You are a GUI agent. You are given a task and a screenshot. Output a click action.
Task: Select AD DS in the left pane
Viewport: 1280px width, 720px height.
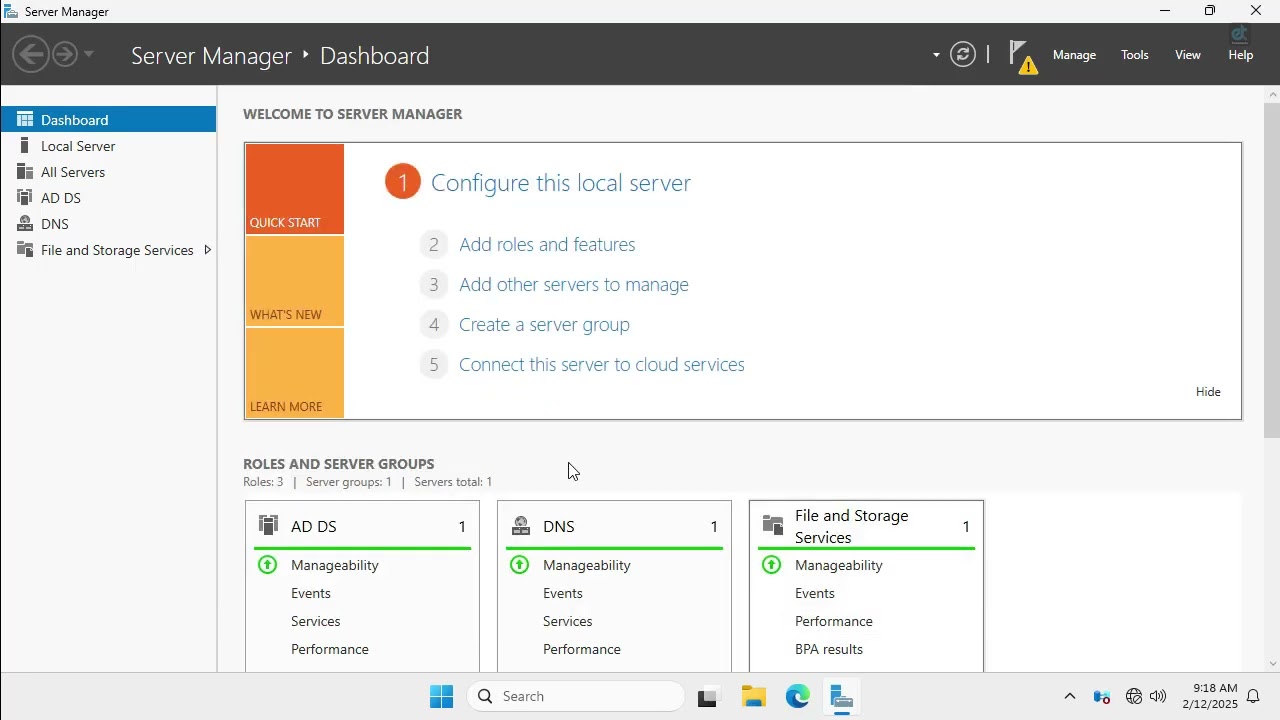point(108,198)
